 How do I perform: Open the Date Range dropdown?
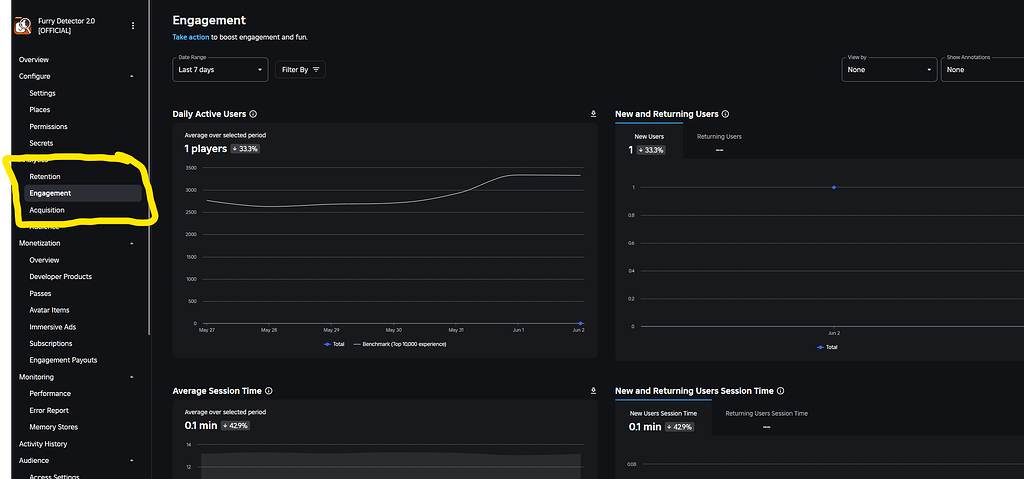(x=220, y=70)
